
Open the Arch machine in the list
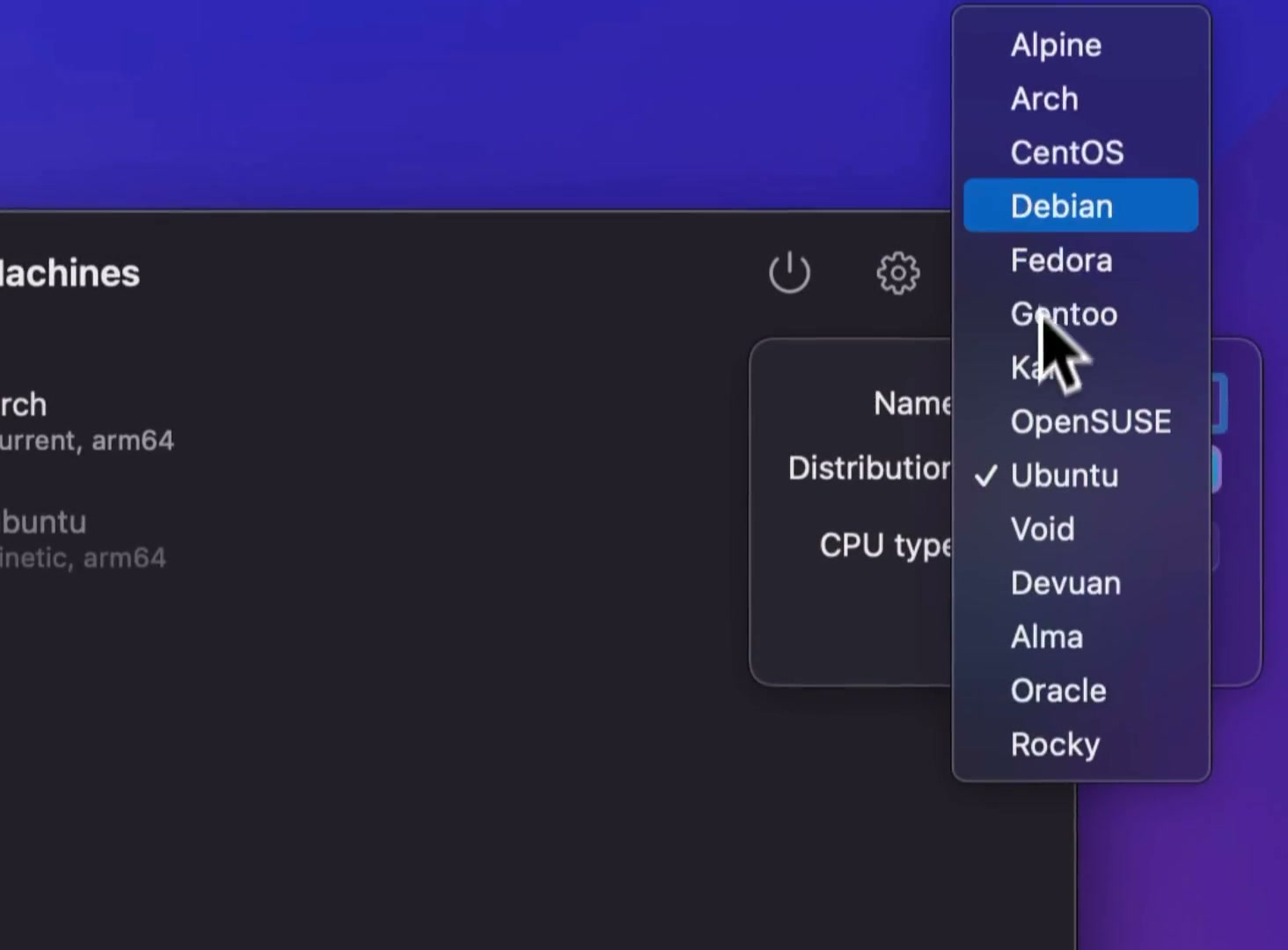[x=86, y=421]
